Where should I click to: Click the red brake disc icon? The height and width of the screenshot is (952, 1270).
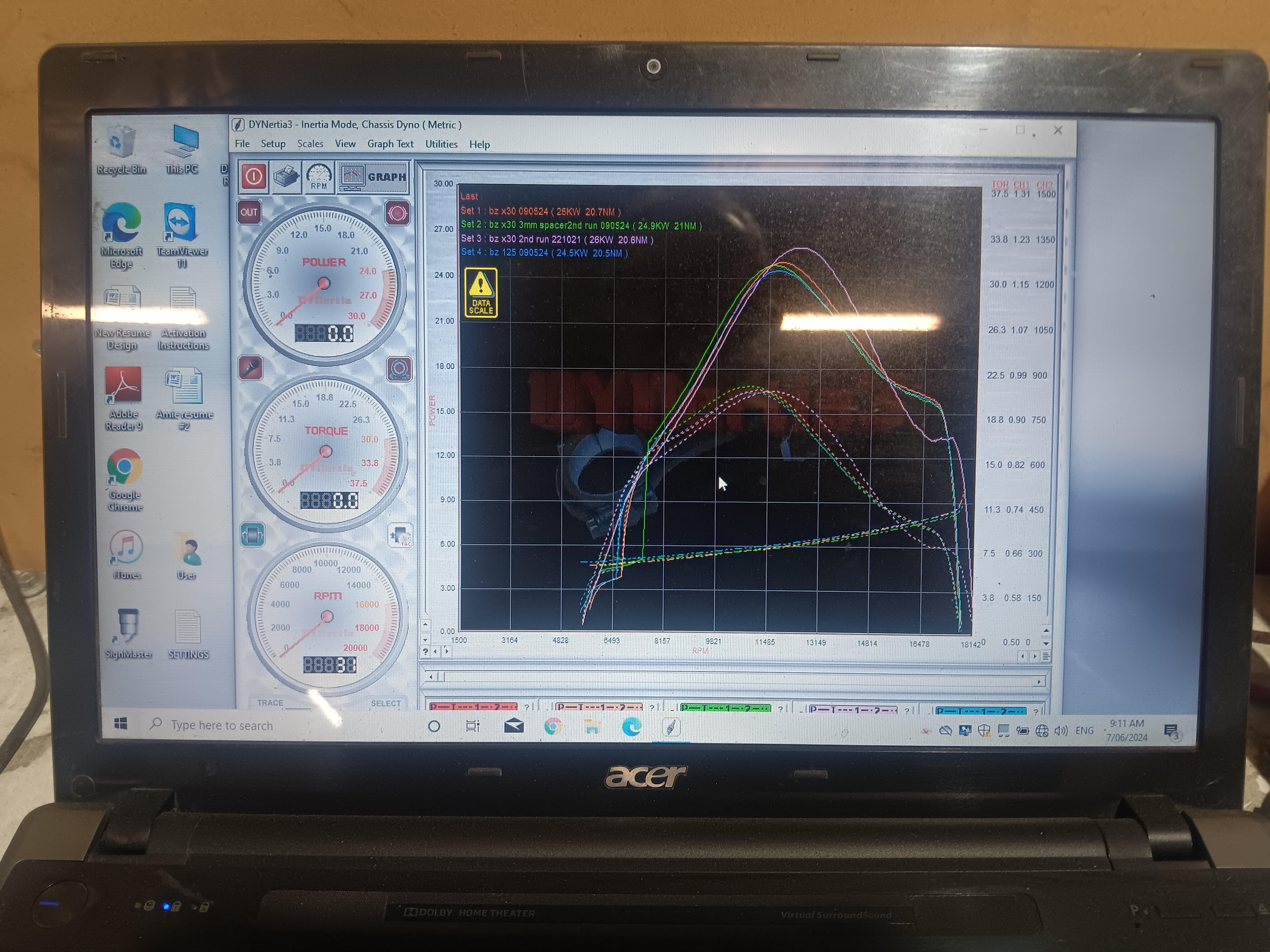[397, 213]
